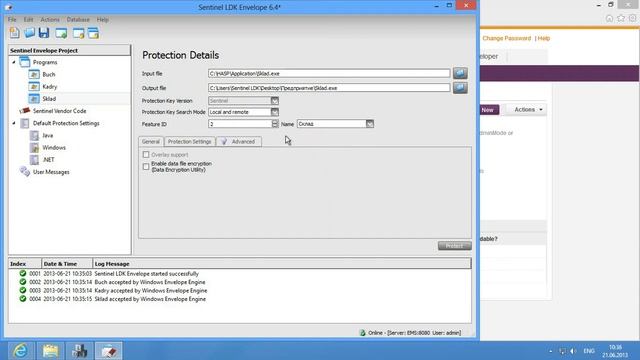Enable data file encryption checkbox
Viewport: 640px width, 360px height.
click(146, 167)
